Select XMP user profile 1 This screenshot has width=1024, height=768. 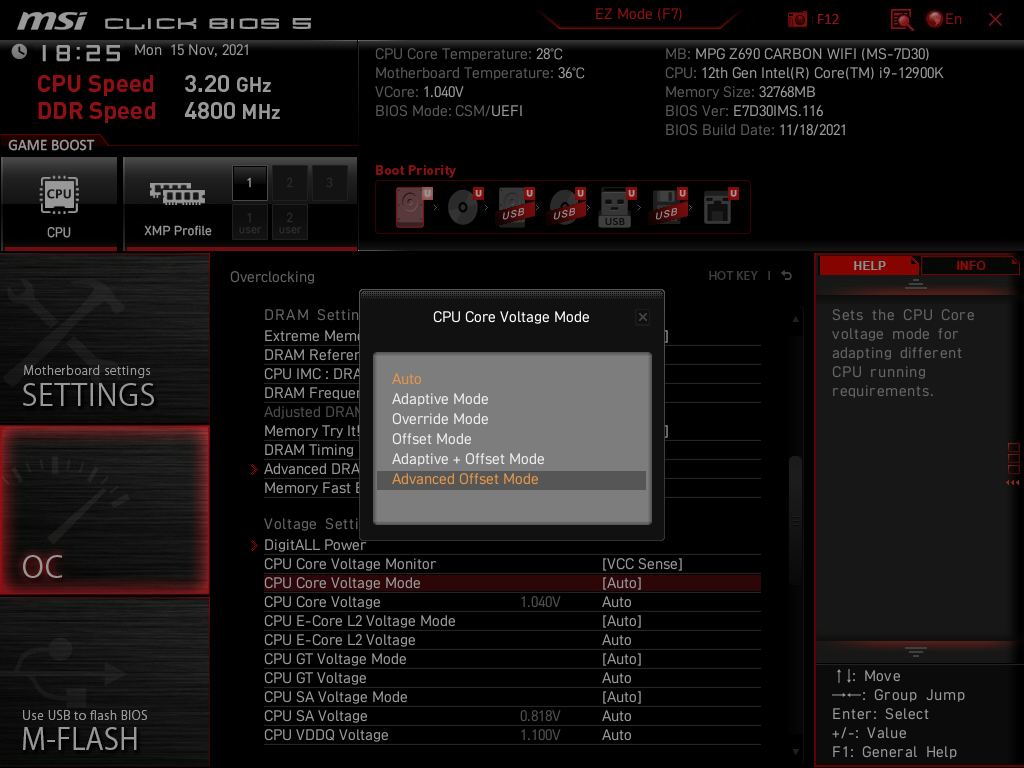coord(249,222)
